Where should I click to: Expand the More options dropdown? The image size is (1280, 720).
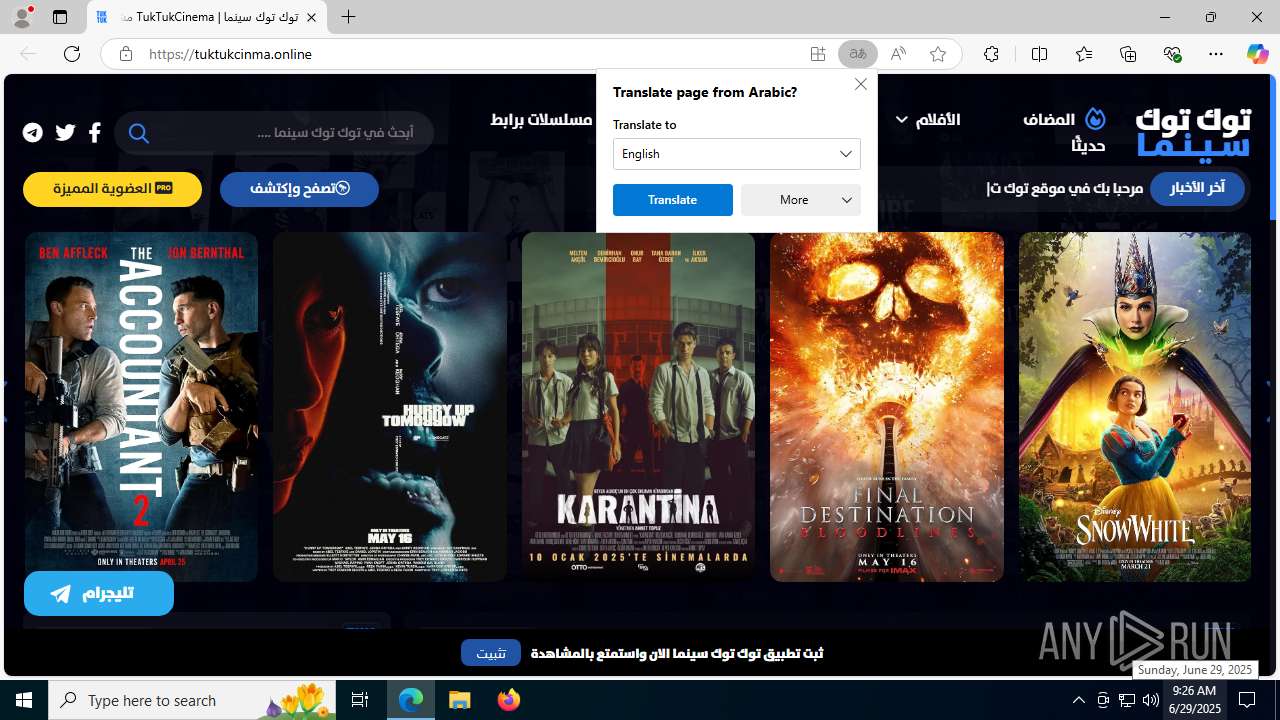click(x=801, y=200)
